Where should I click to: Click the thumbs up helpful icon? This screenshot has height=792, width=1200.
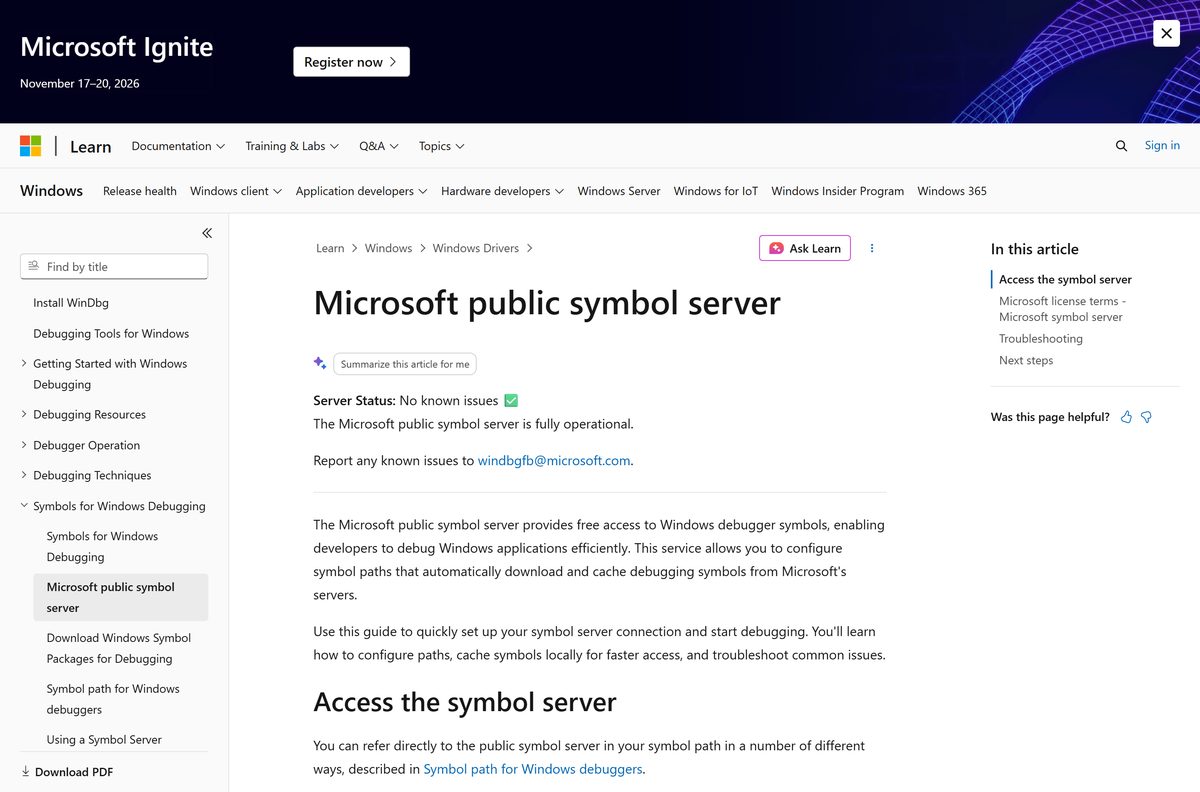click(1127, 417)
